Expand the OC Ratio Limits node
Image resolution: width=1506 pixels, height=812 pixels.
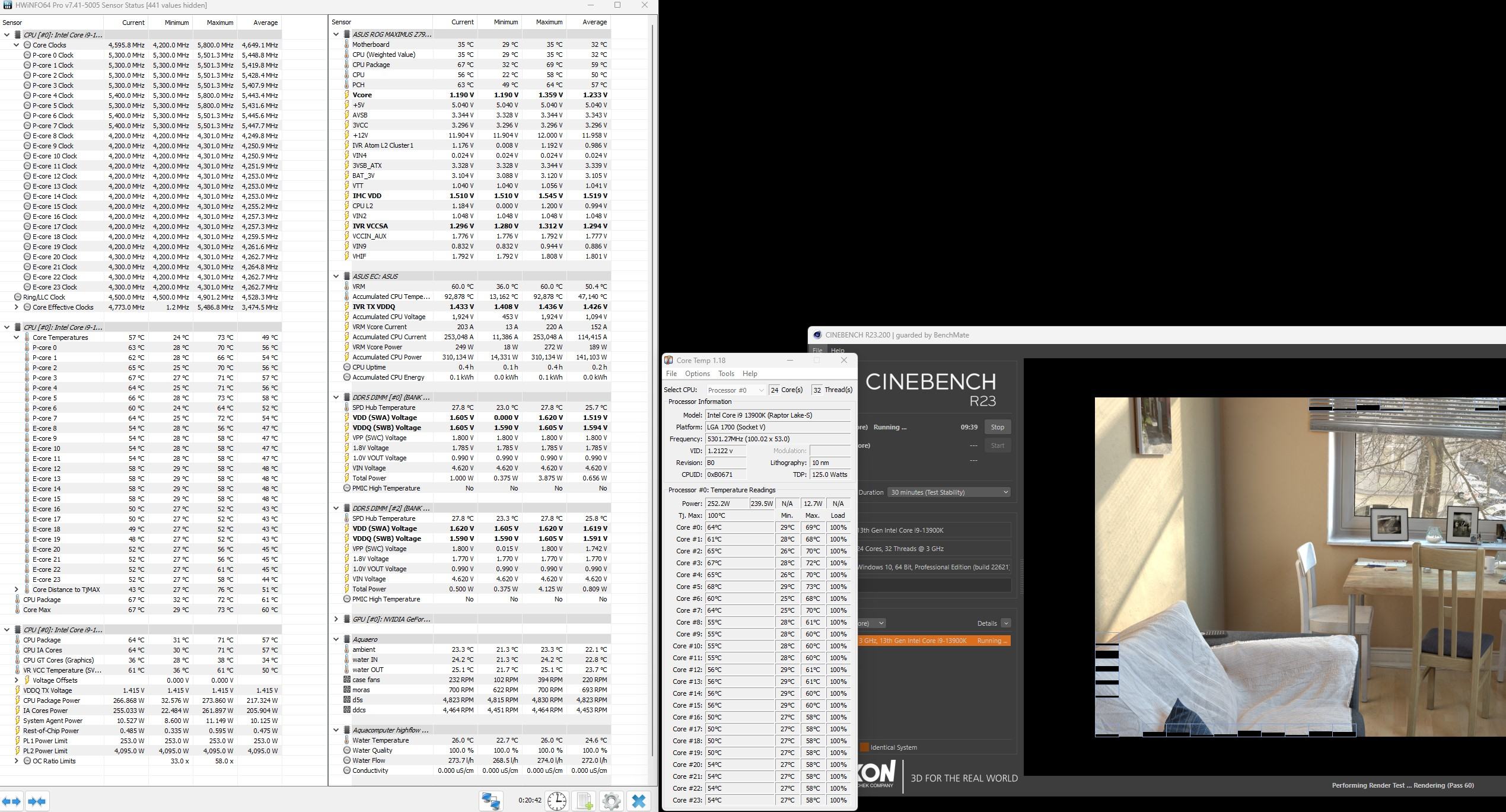pos(17,761)
